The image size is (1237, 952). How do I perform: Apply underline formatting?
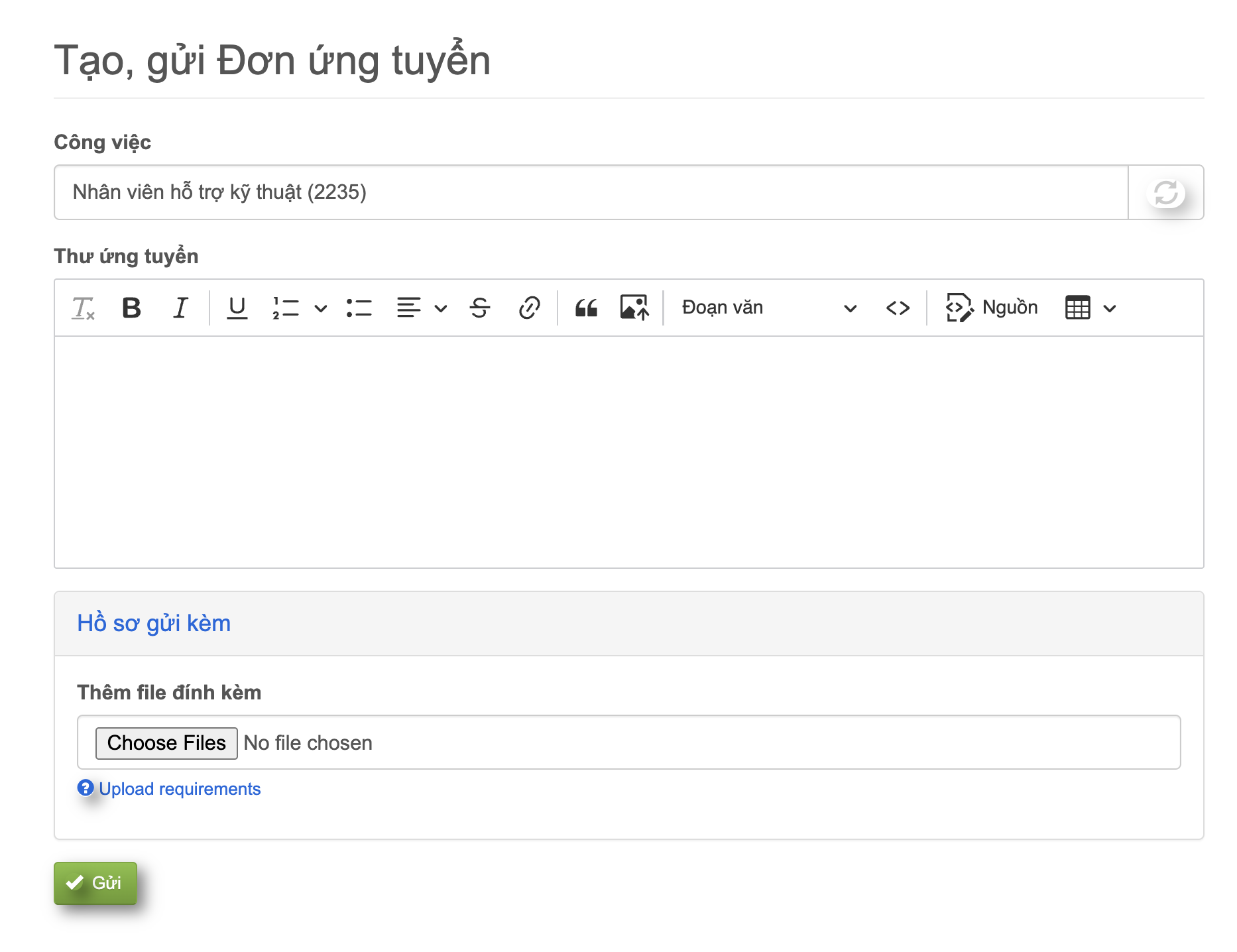point(237,308)
